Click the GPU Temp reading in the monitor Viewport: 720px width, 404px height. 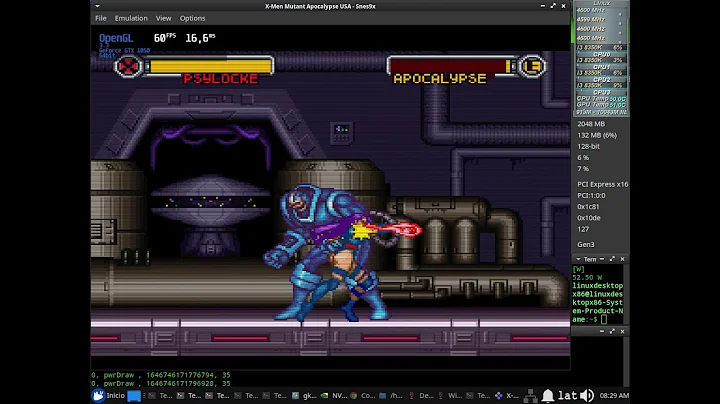pos(601,105)
